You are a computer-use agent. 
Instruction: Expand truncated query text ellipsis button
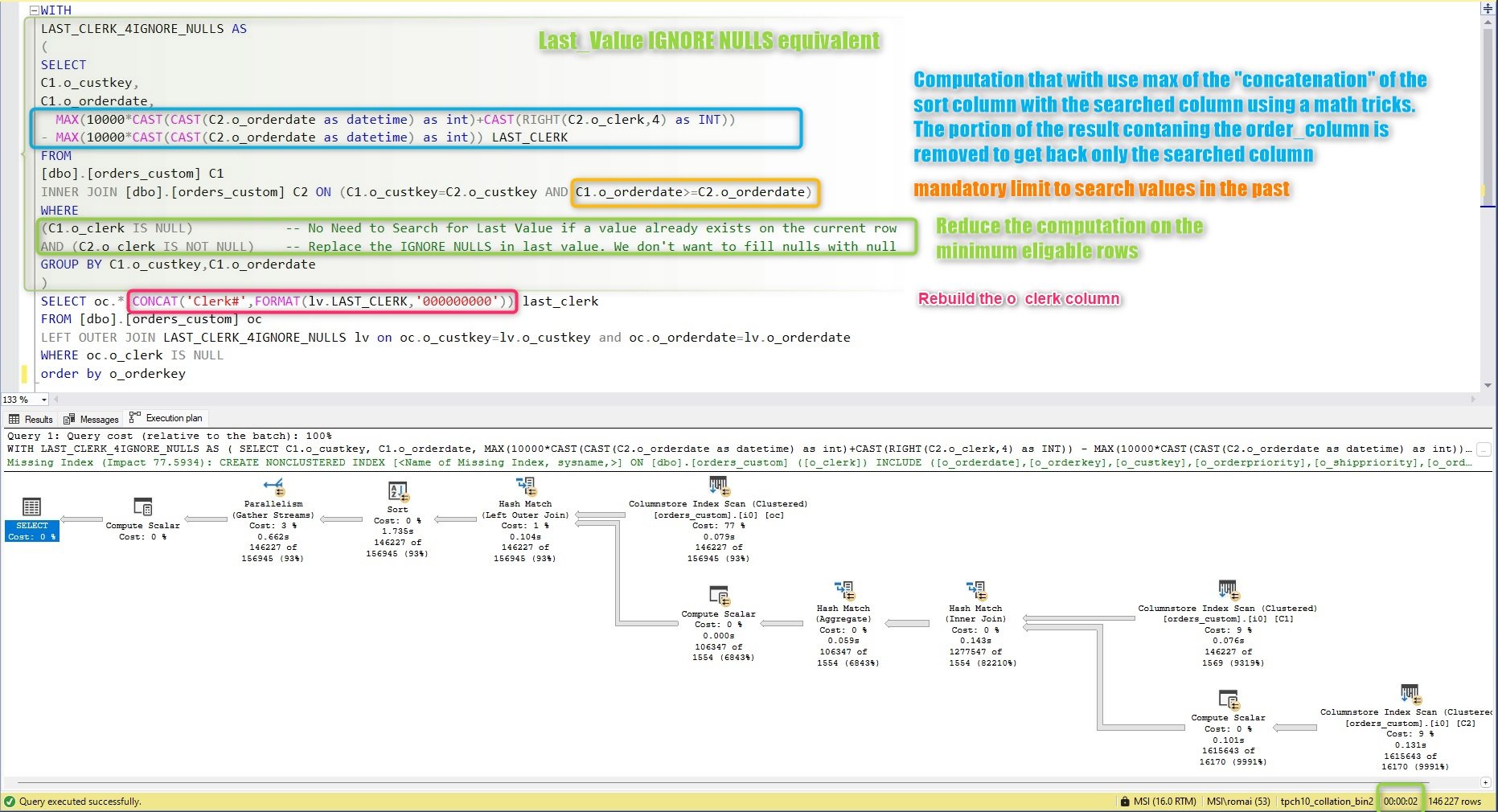tap(1484, 449)
